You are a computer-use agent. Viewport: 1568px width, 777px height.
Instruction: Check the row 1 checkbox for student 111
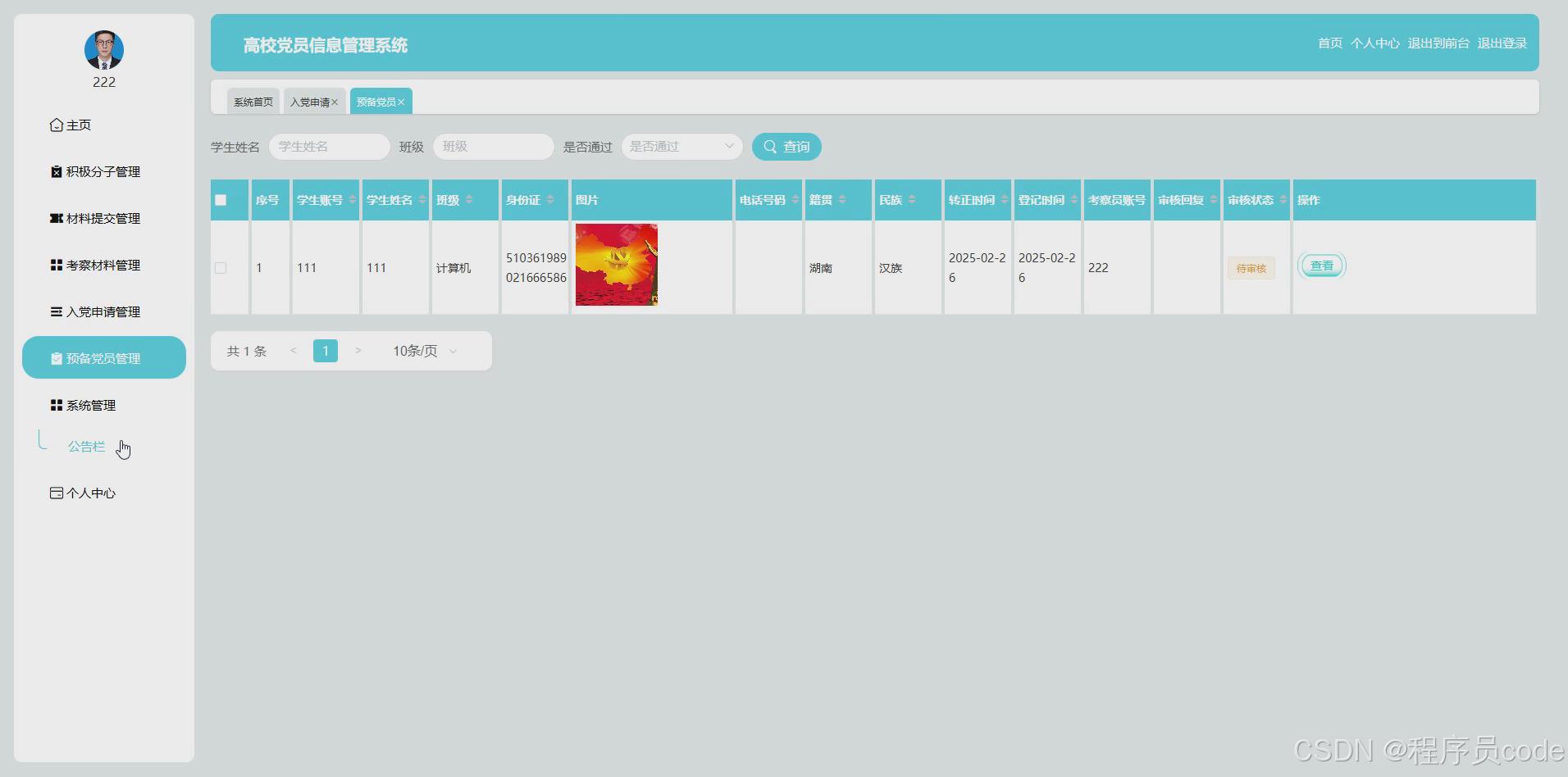coord(221,268)
